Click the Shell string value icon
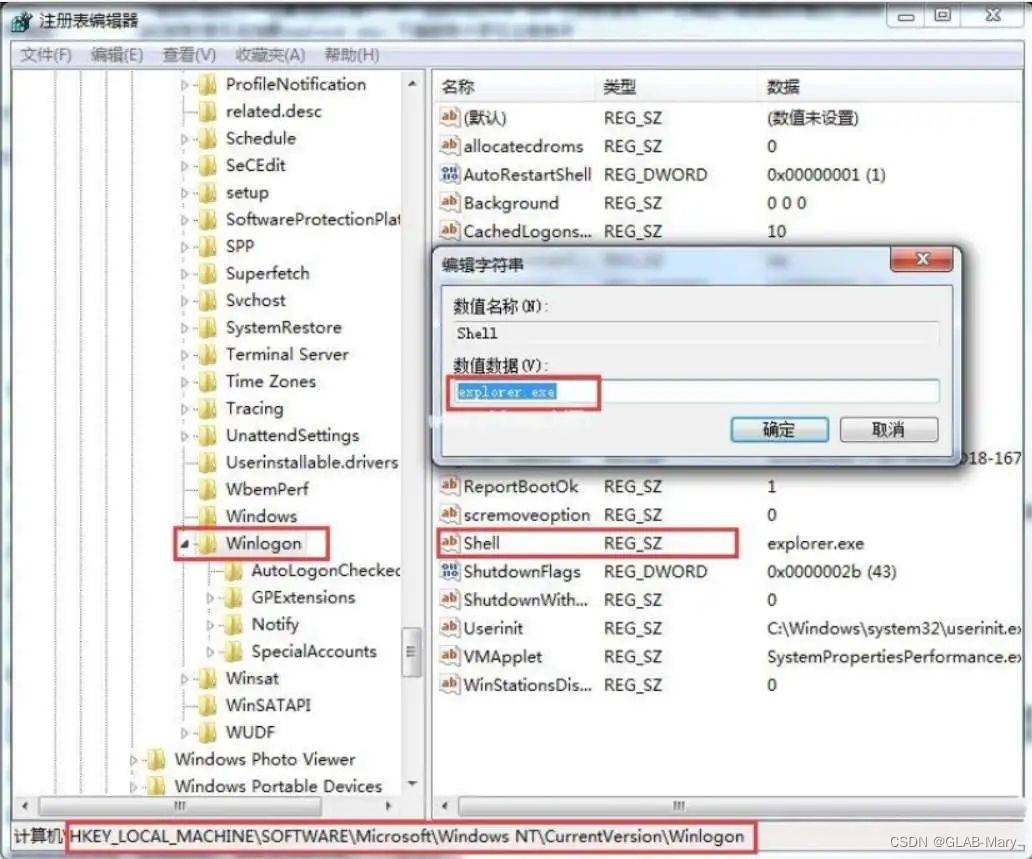Screen dimensions: 1032x859 coord(450,544)
